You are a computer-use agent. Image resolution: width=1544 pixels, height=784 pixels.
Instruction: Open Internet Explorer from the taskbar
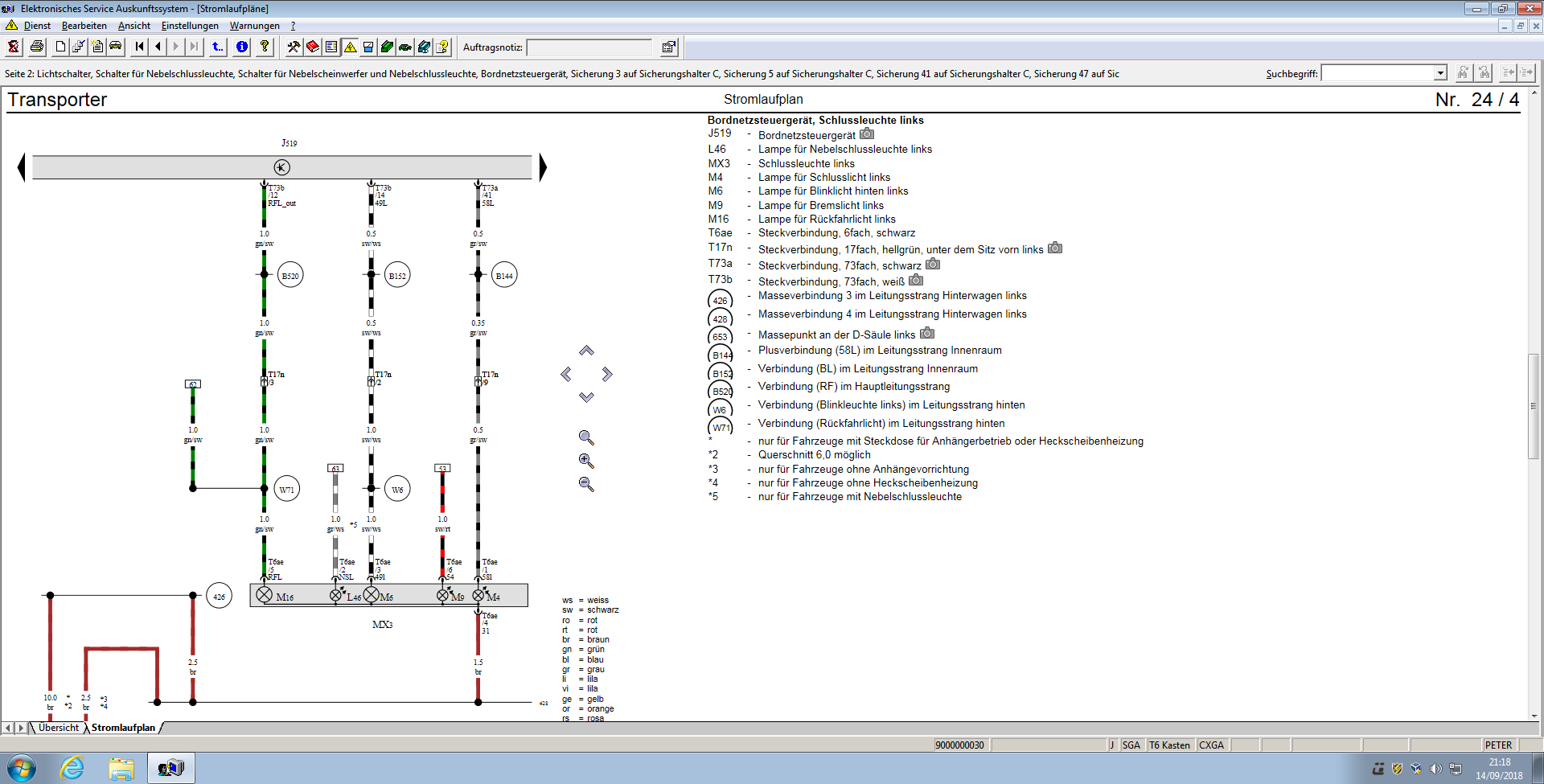72,768
